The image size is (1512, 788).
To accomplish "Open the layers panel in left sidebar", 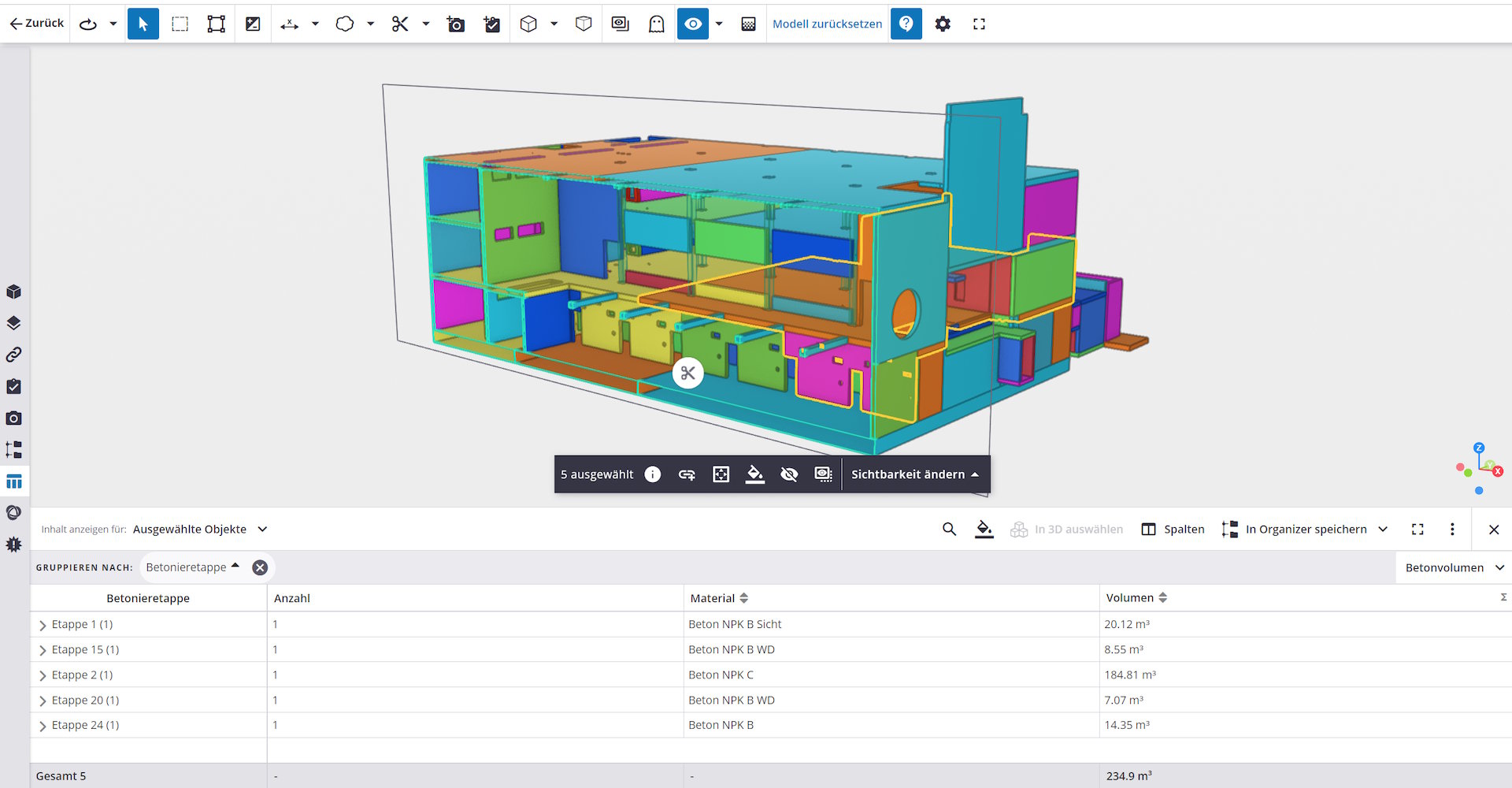I will 13,323.
